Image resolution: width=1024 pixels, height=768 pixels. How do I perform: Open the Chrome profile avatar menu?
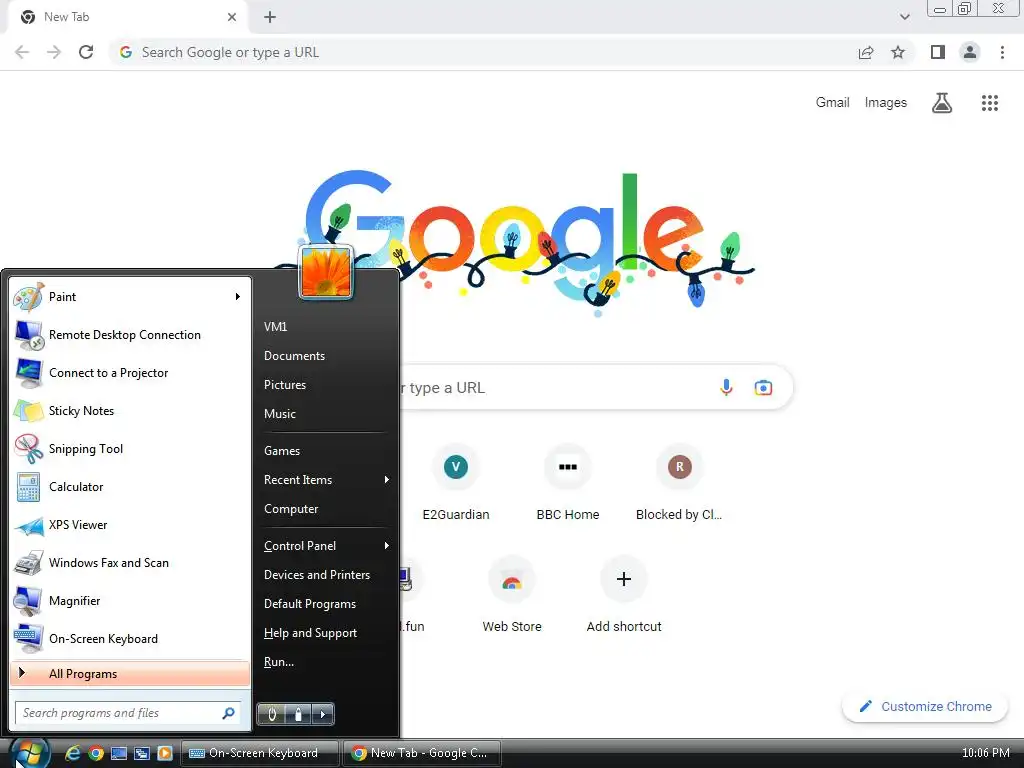coord(970,52)
